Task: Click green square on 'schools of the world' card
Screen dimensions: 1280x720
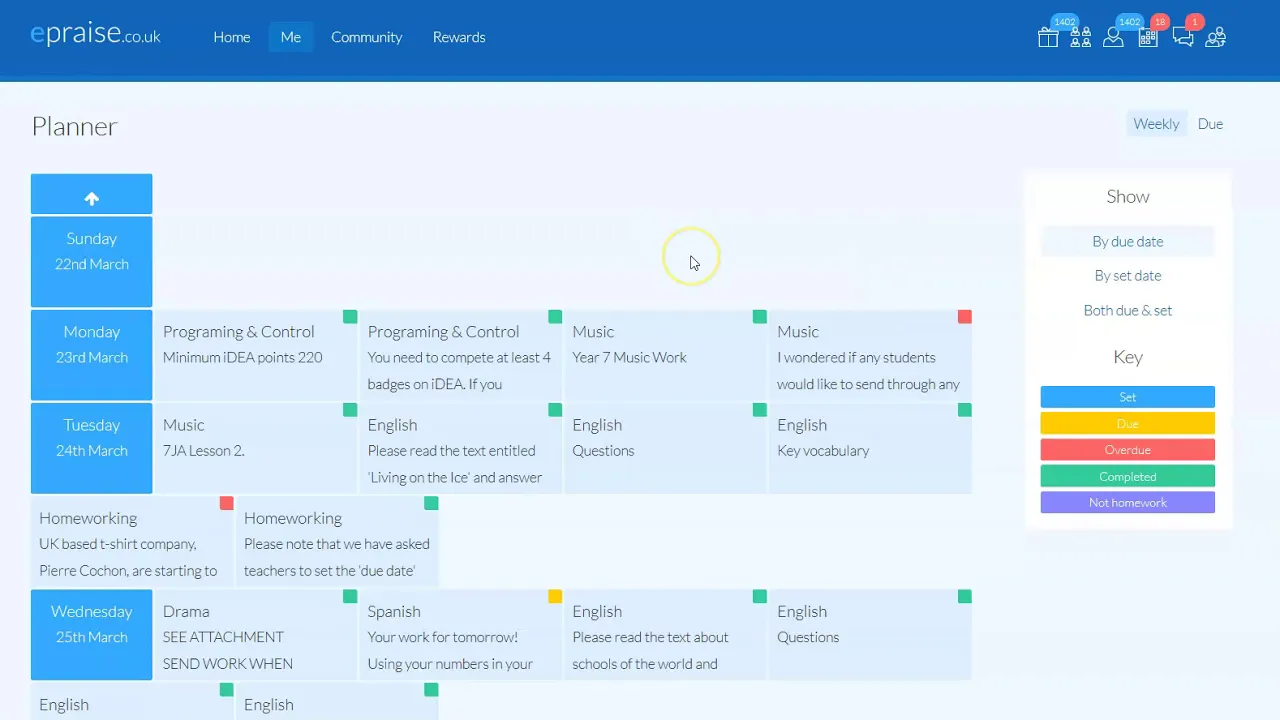Action: click(760, 596)
